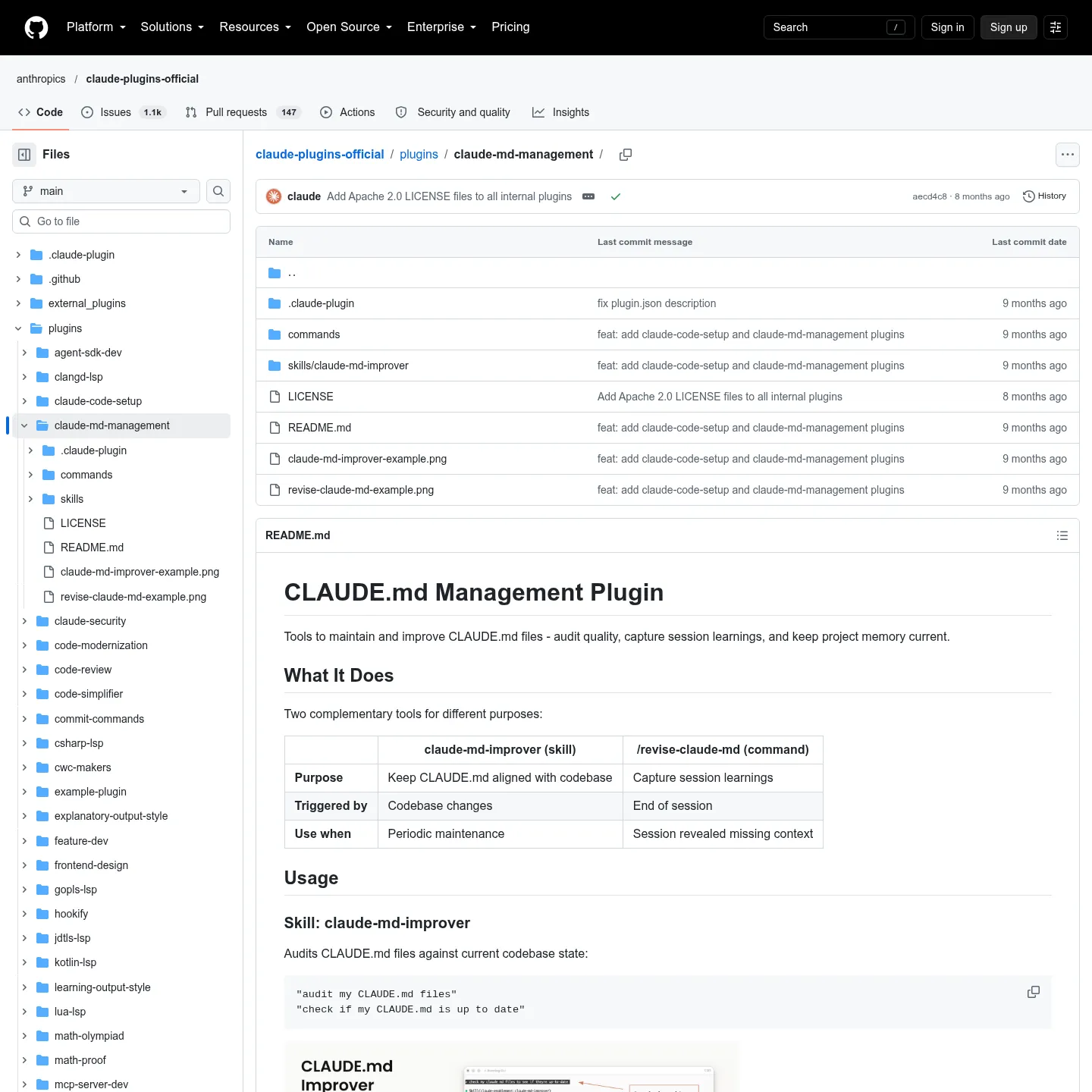Click the .claude-plugin folder icon in table
This screenshot has width=1092, height=1092.
coord(275,303)
